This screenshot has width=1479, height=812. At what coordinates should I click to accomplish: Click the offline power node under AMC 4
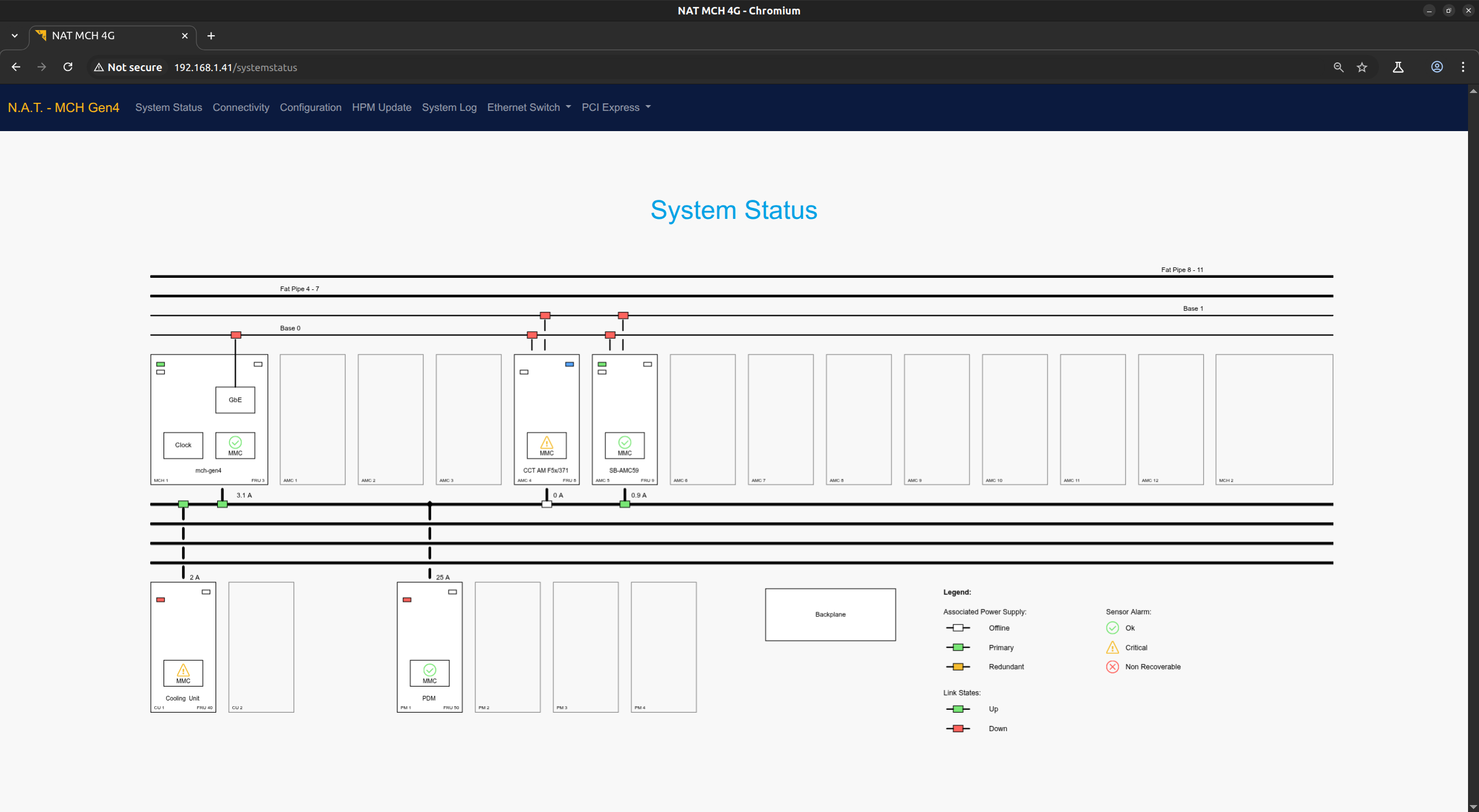(546, 504)
